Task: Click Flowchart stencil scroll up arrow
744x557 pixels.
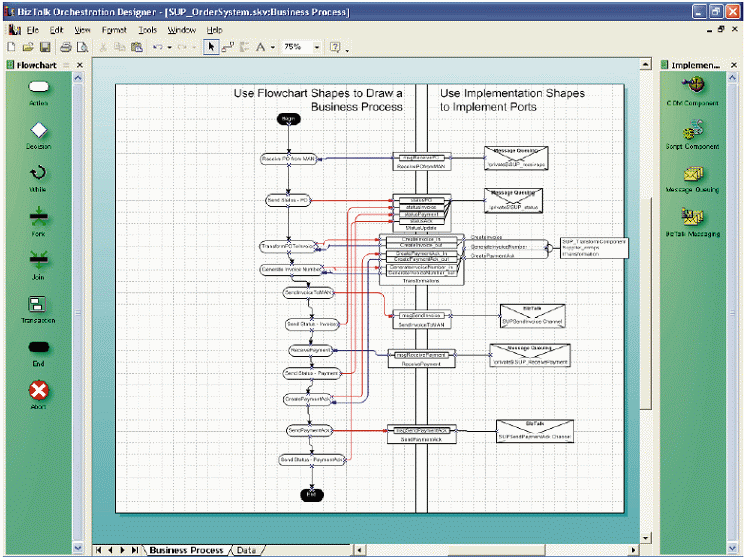Action: 78,77
